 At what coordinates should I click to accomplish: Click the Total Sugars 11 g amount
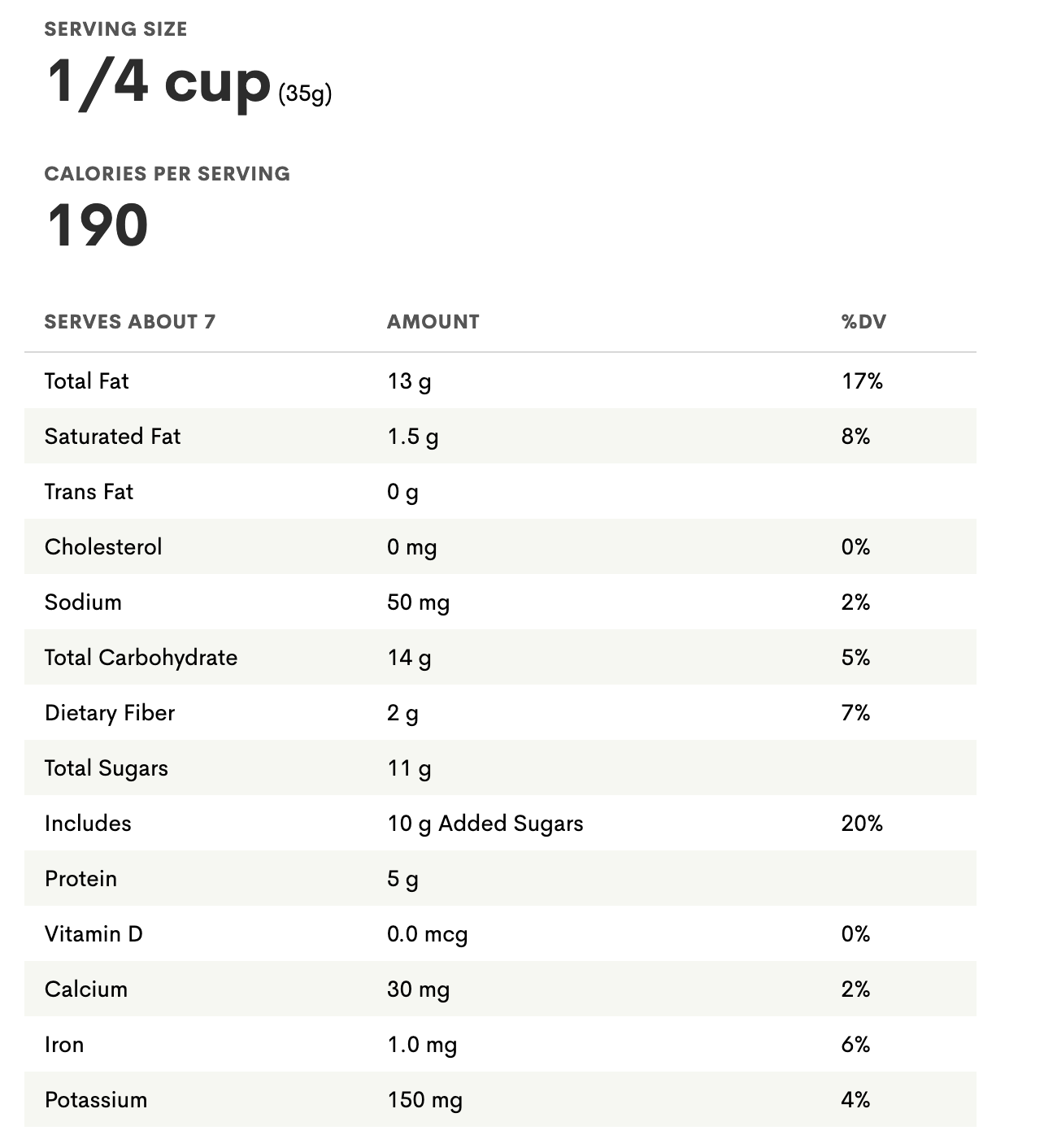coord(409,769)
